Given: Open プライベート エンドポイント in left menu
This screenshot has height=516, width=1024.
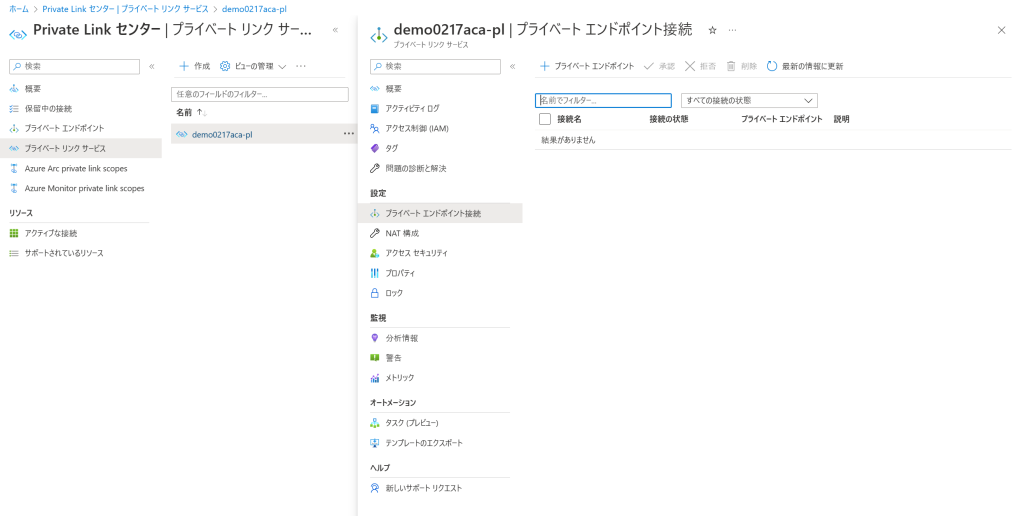Looking at the screenshot, I should coord(64,129).
